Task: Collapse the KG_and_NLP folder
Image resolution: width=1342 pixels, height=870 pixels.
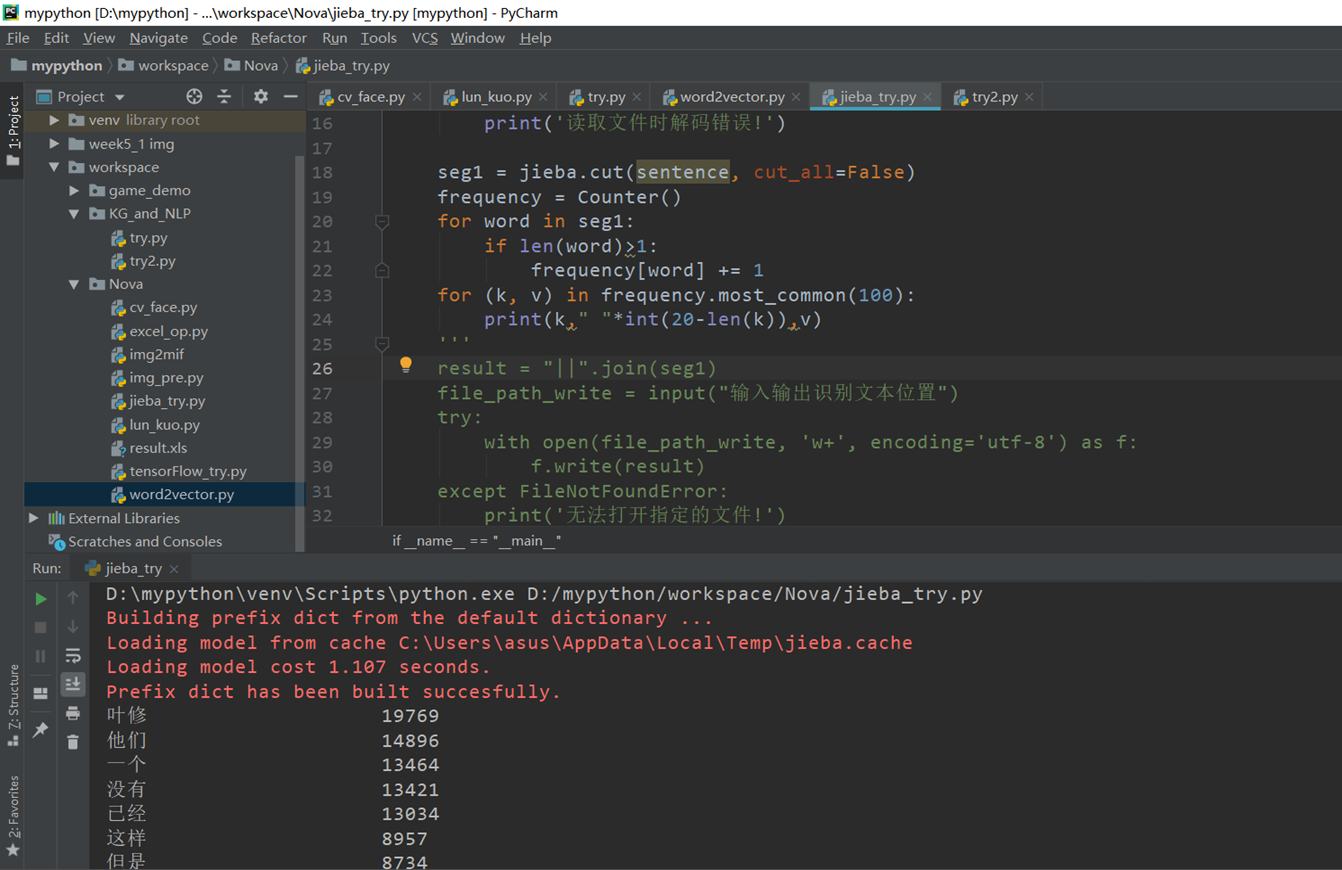Action: (75, 214)
